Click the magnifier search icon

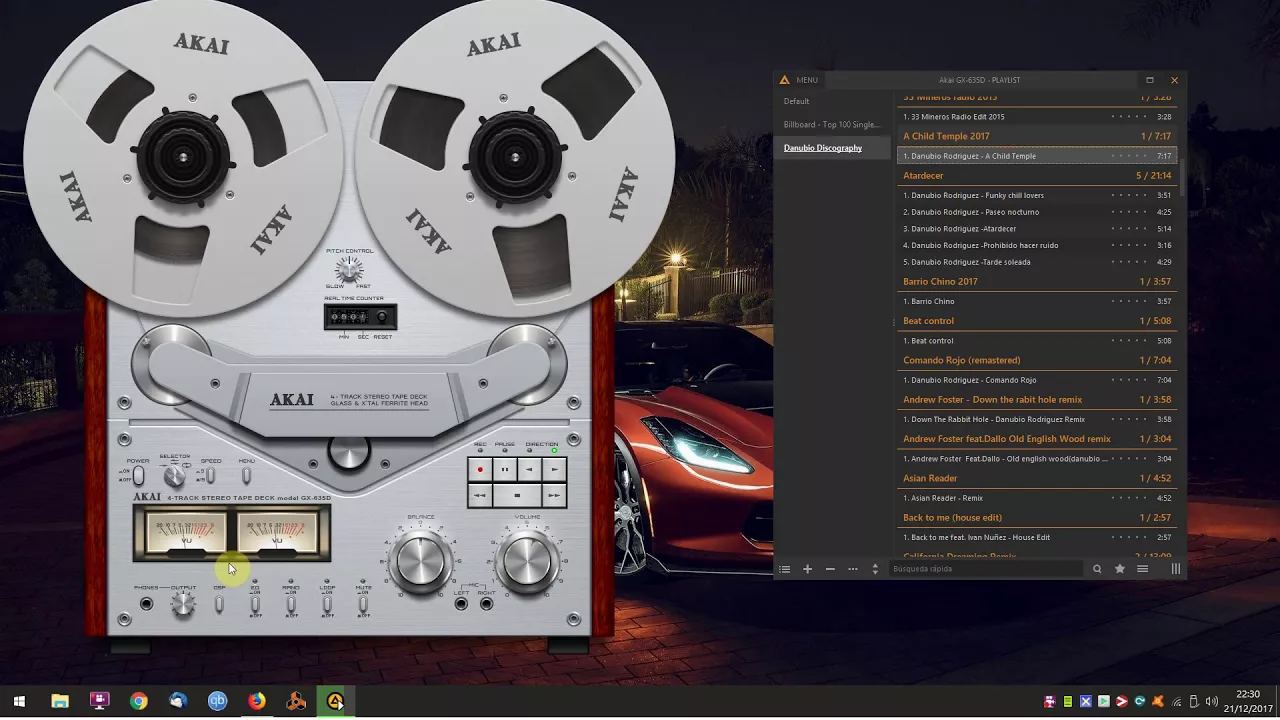click(1097, 569)
